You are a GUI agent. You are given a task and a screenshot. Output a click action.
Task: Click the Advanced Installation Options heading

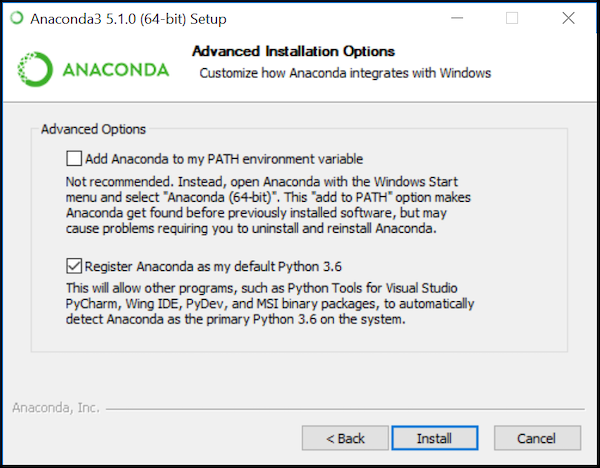click(293, 51)
